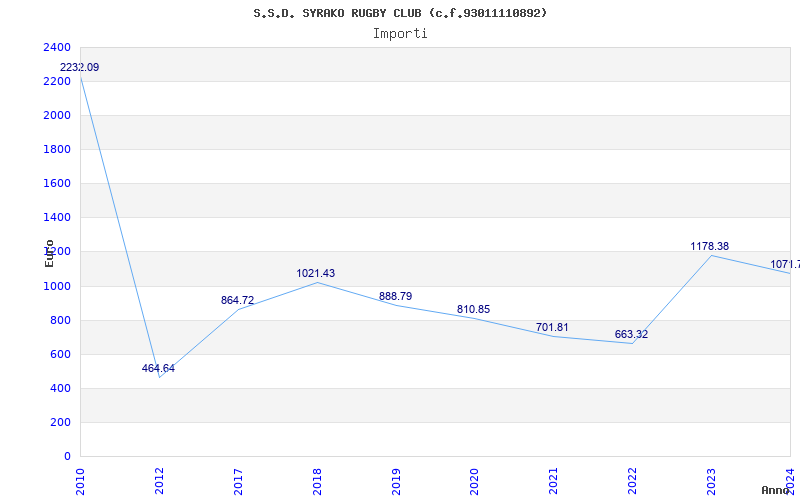Select the 400 y-axis value
This screenshot has height=500, width=800.
[x=60, y=389]
